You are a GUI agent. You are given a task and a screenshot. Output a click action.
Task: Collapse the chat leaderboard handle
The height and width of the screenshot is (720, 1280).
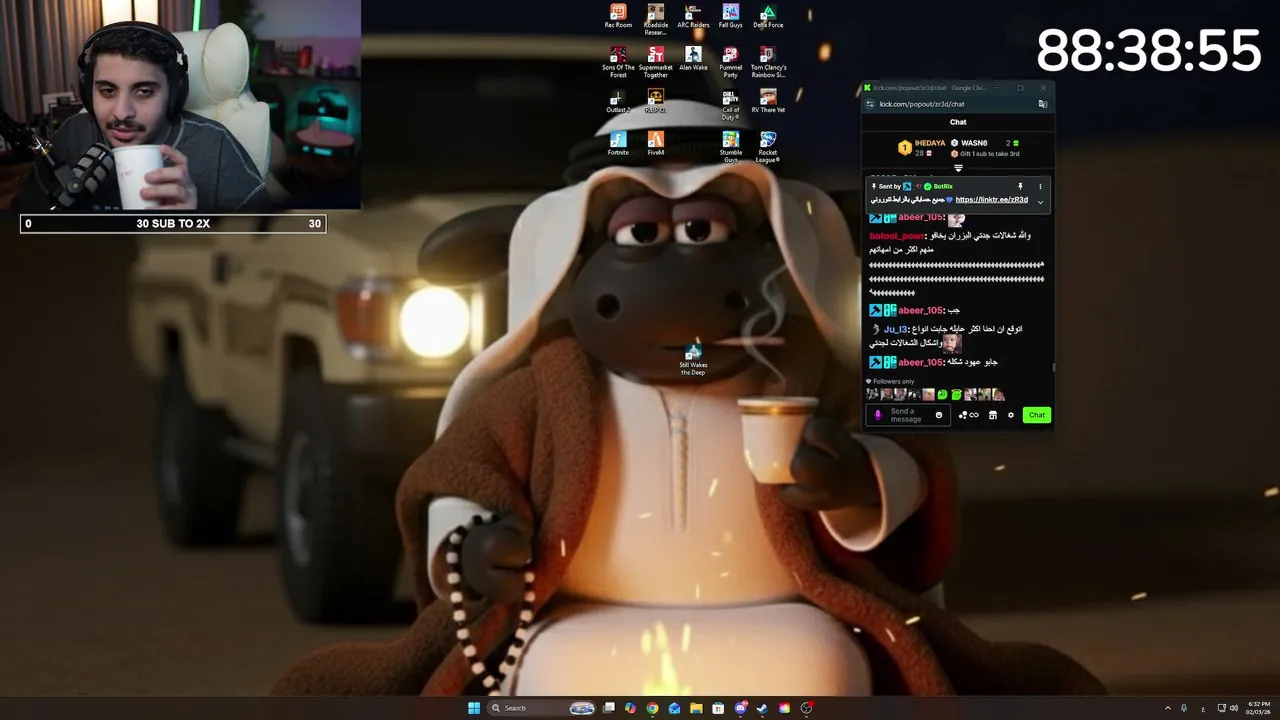pos(958,168)
